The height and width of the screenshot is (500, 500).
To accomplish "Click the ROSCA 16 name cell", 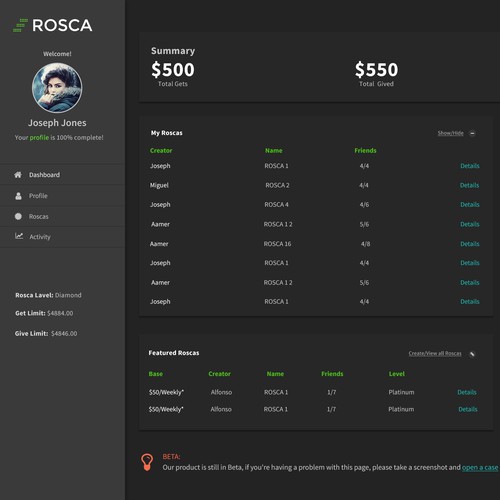I will (277, 244).
